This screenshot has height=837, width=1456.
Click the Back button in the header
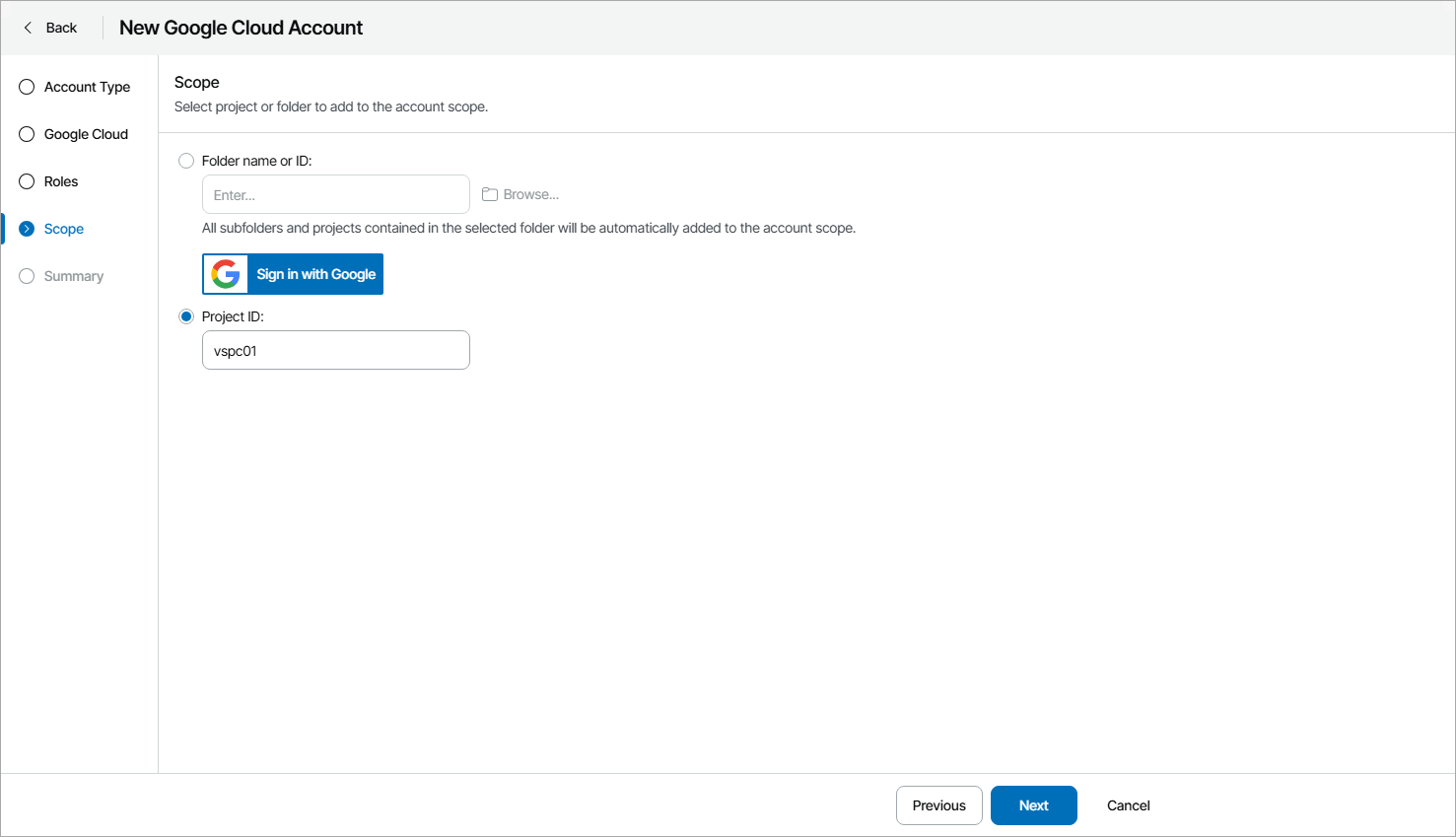49,27
